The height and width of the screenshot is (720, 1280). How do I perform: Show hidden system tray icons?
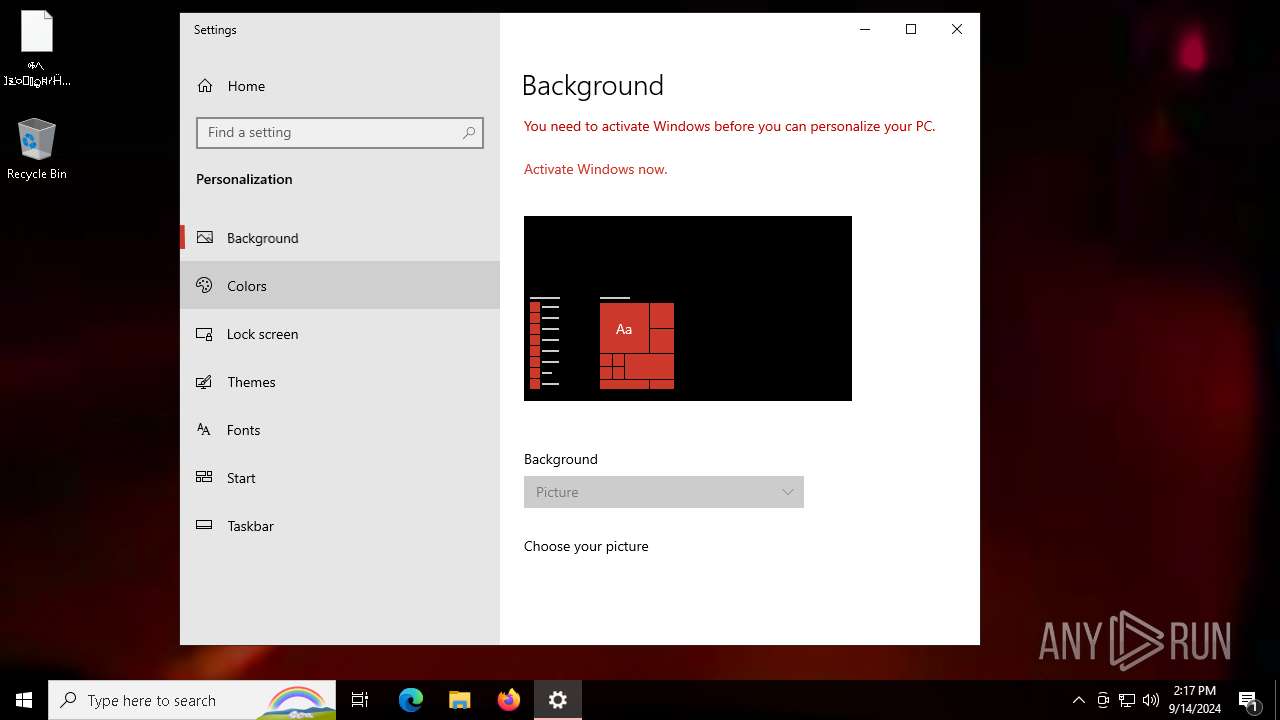point(1079,700)
